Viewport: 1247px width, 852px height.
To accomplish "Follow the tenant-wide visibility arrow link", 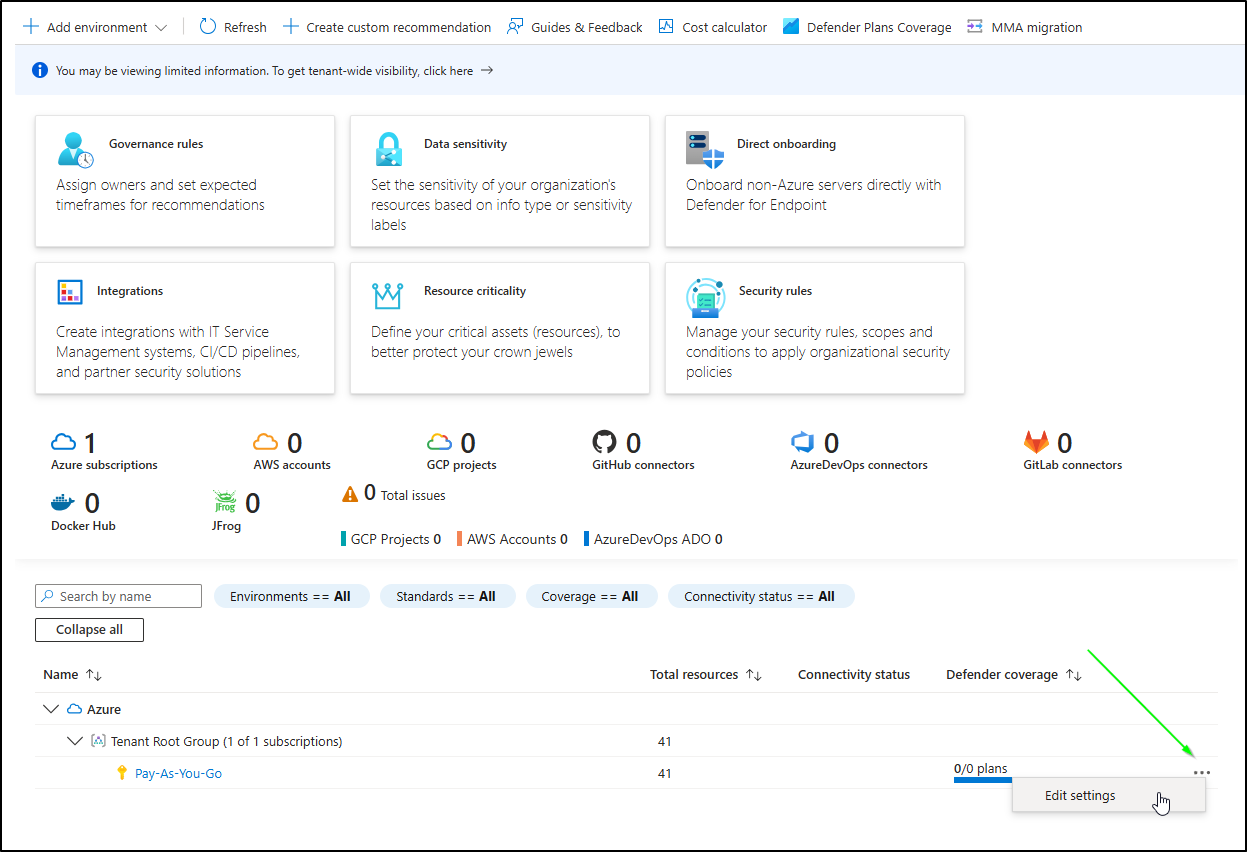I will 487,70.
